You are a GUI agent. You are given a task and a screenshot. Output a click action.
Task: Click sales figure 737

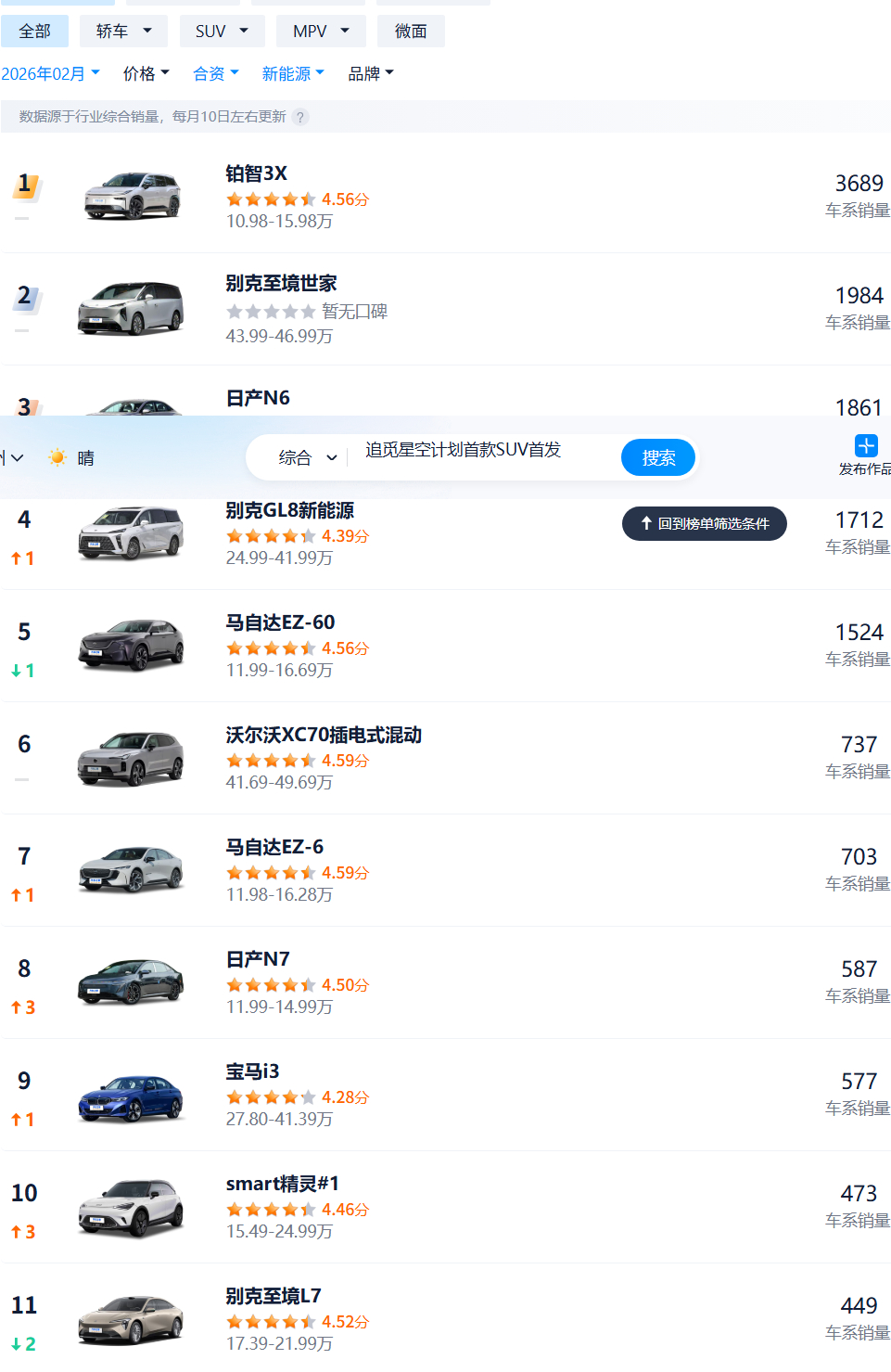[x=859, y=744]
